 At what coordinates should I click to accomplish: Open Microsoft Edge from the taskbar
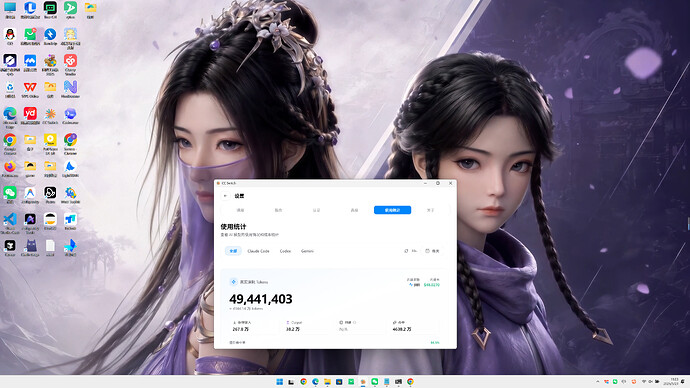point(316,381)
